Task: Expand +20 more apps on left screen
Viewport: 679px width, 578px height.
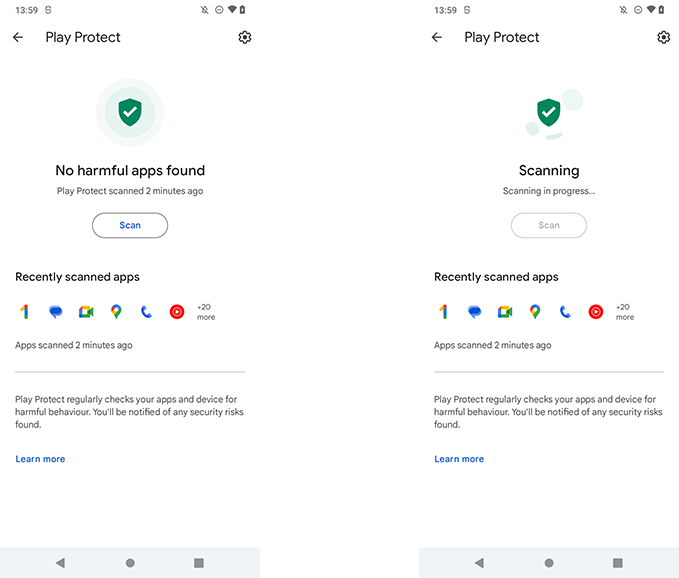Action: pyautogui.click(x=206, y=312)
